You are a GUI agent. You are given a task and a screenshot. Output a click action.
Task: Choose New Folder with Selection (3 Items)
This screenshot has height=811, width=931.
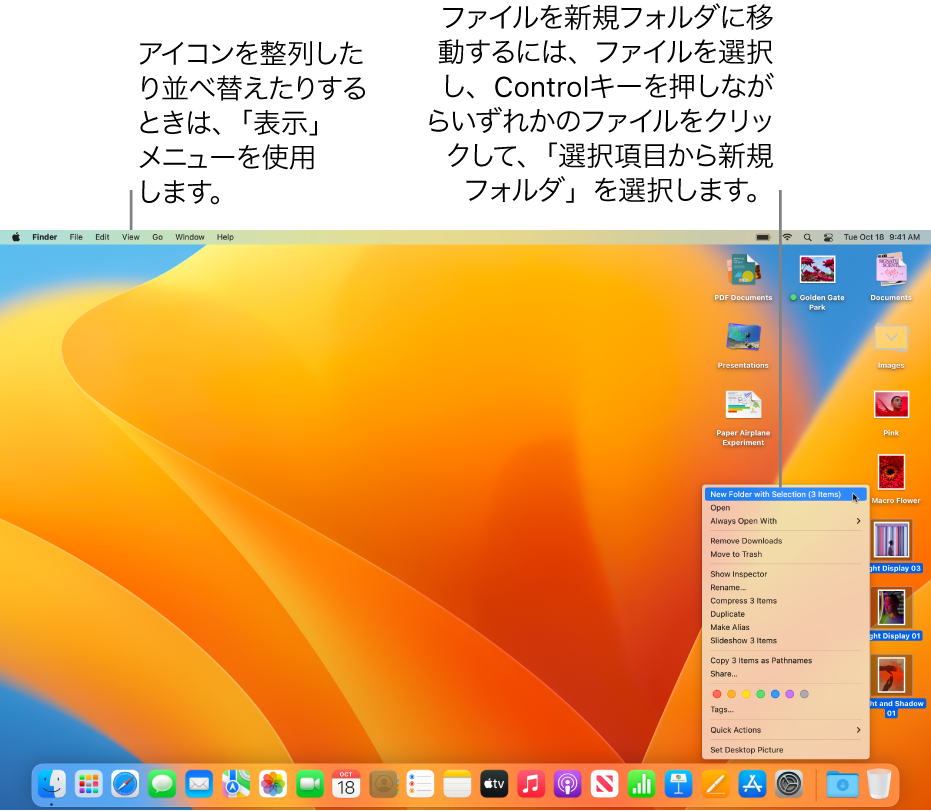775,494
